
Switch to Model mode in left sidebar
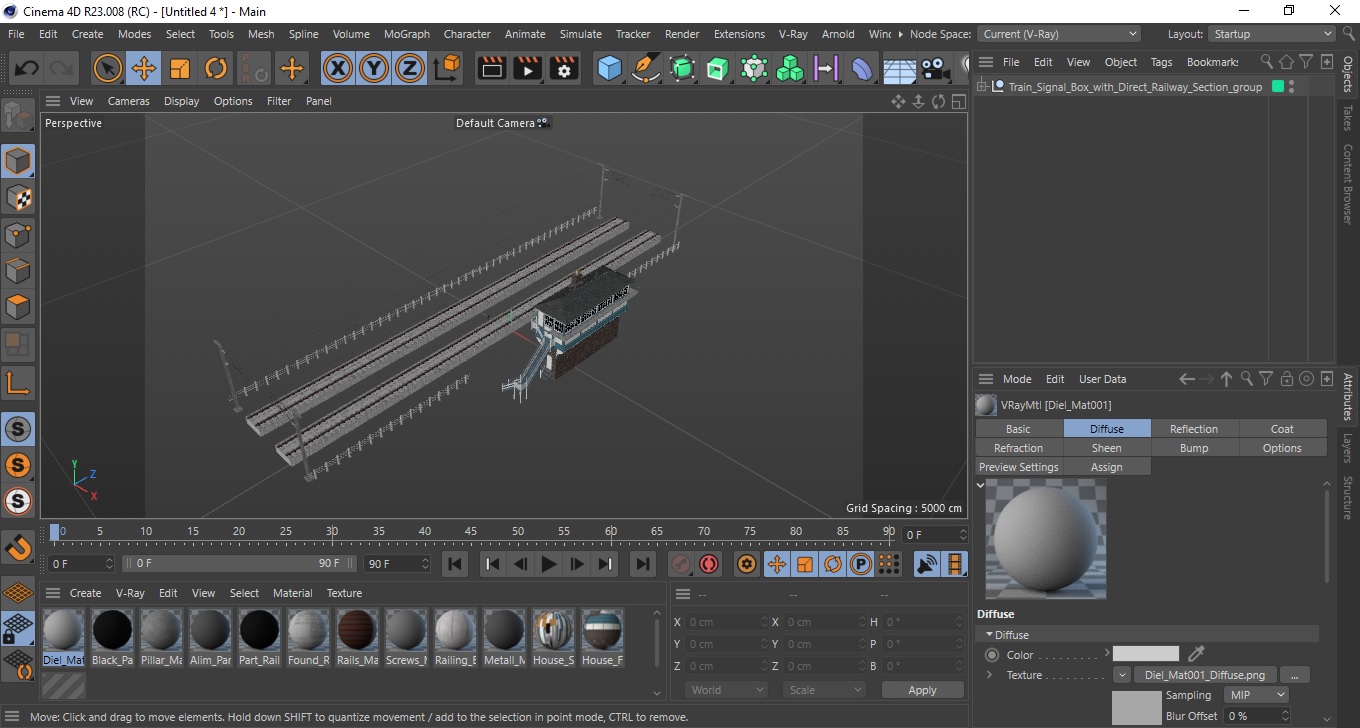pos(18,161)
